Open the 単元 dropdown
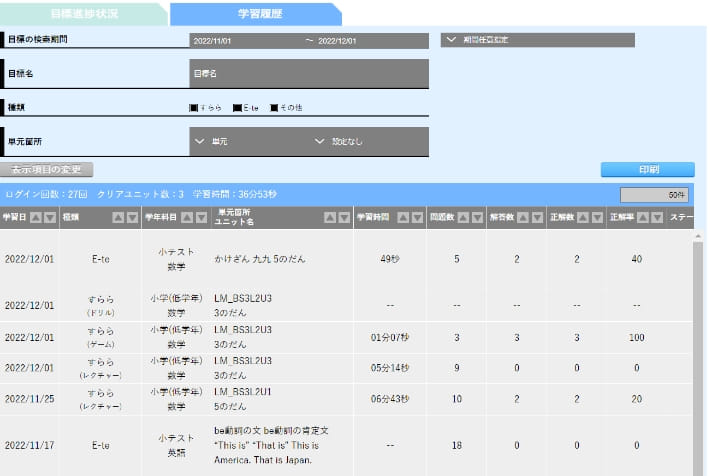The height and width of the screenshot is (476, 710). pos(249,142)
